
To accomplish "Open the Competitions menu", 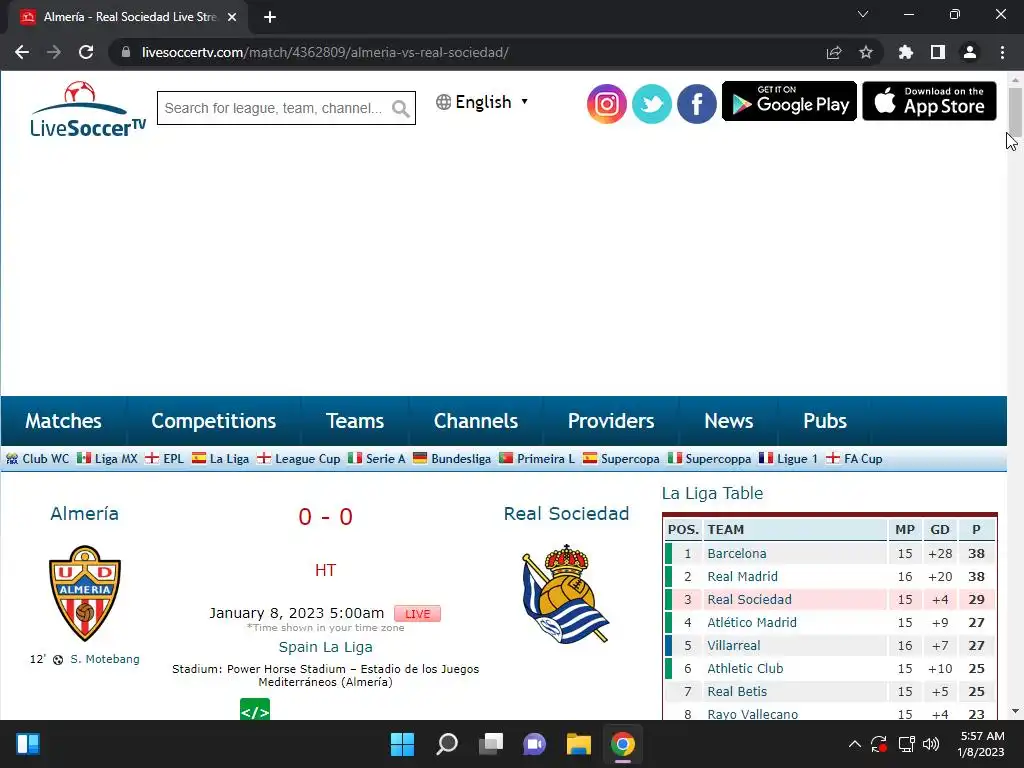I will [214, 421].
